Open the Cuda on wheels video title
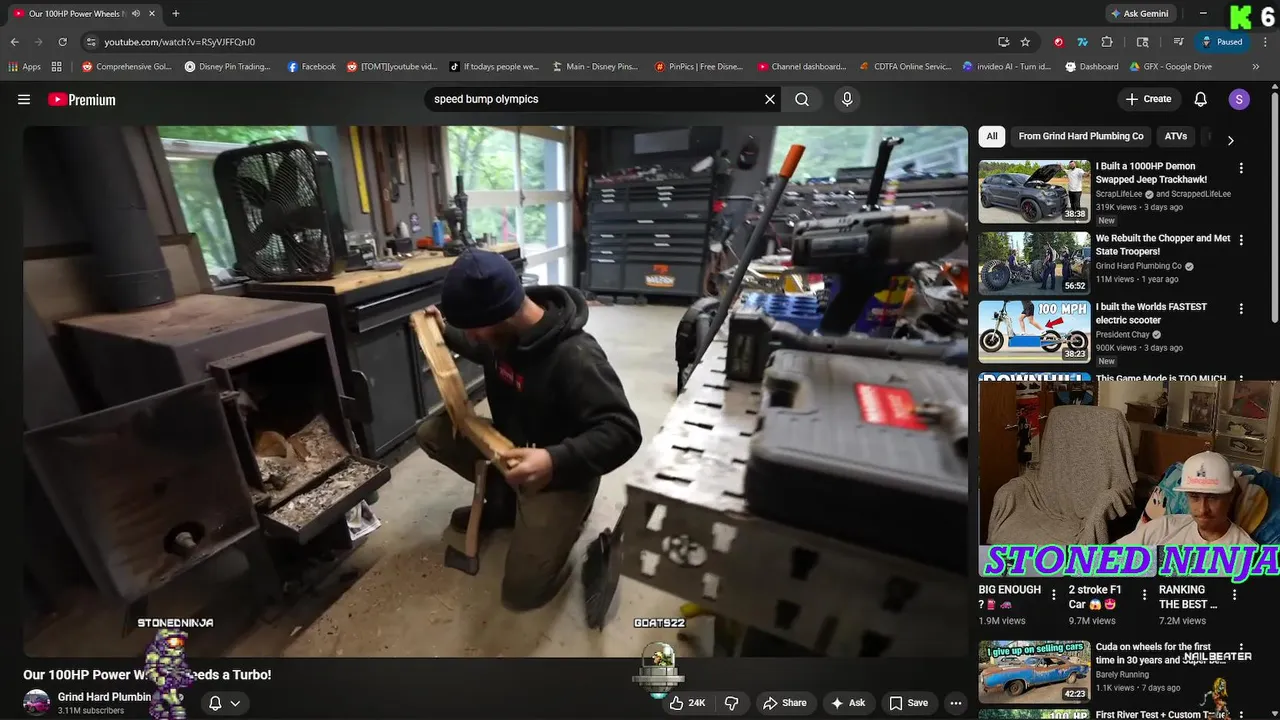The height and width of the screenshot is (720, 1280). tap(1160, 653)
